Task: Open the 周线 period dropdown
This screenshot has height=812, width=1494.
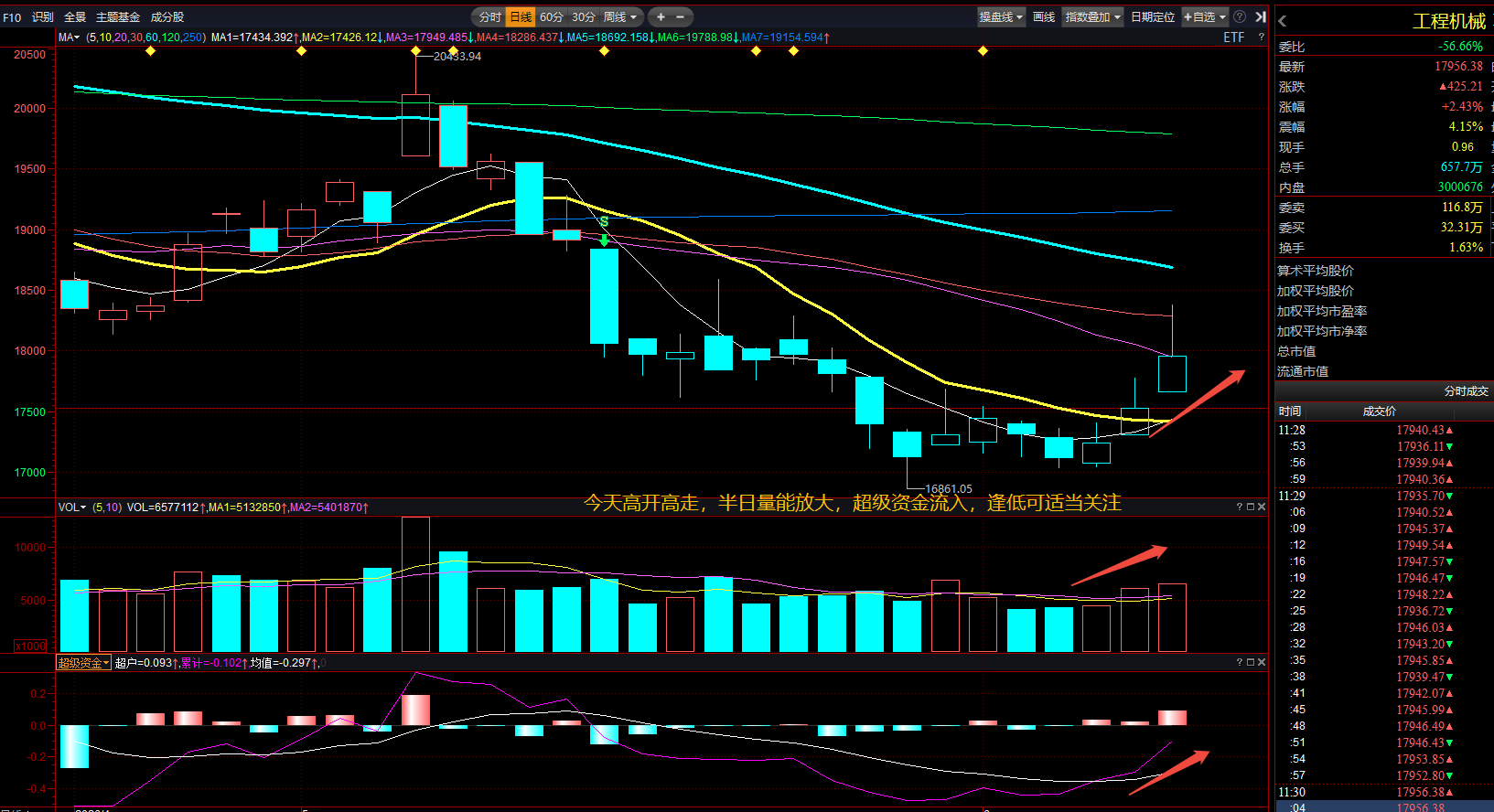Action: click(x=620, y=17)
